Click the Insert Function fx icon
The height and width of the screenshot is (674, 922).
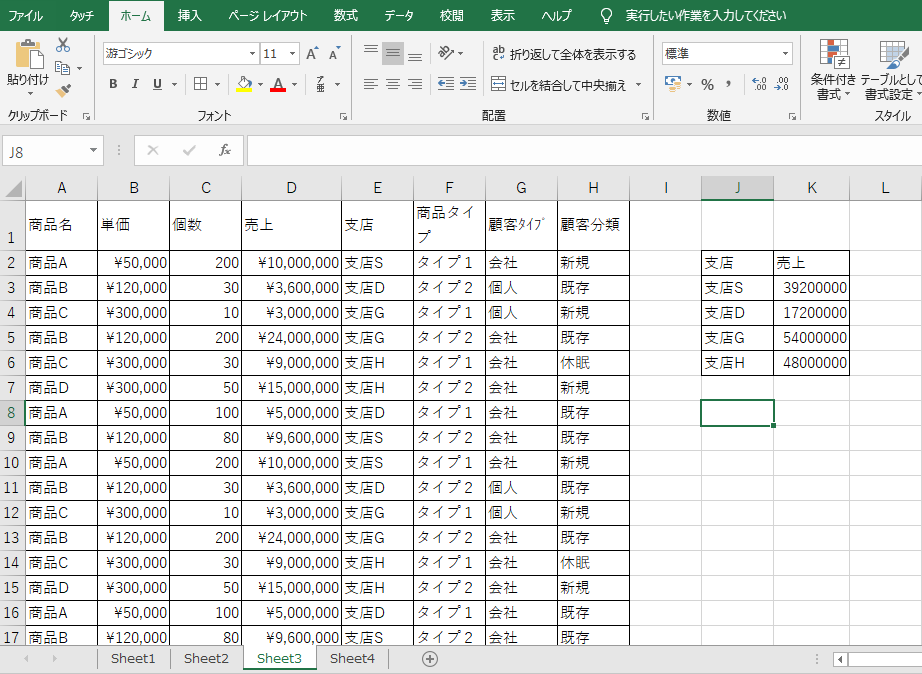[225, 151]
